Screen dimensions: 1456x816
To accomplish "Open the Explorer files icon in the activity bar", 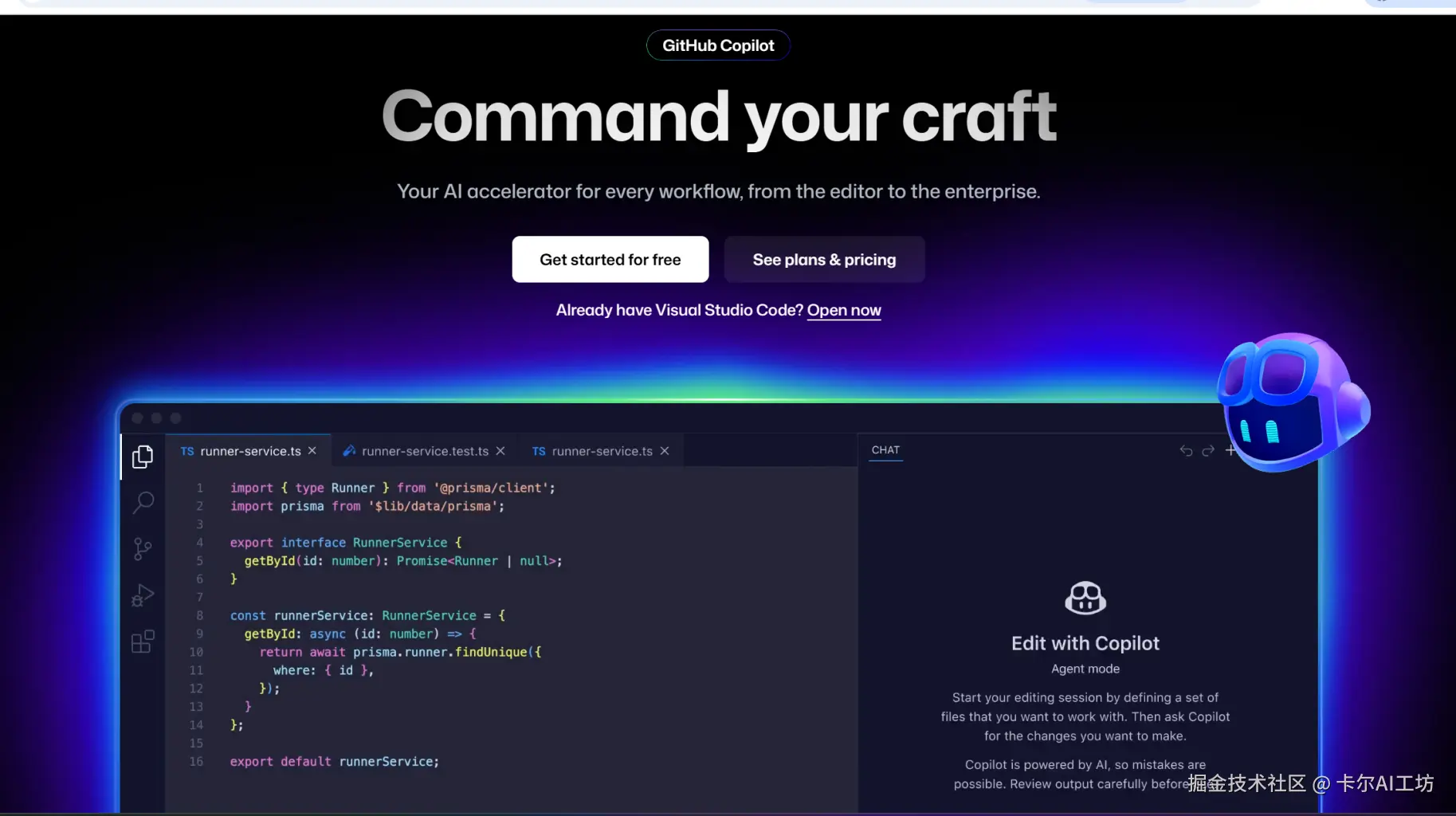I will pyautogui.click(x=143, y=457).
